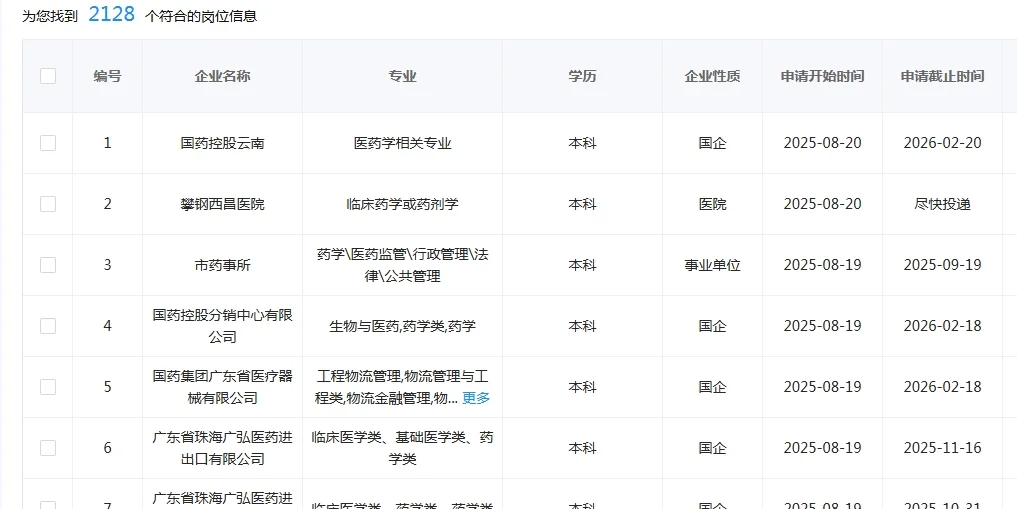Open company 国药控股分销中心有限公司
Image resolution: width=1017 pixels, height=509 pixels.
tap(222, 326)
